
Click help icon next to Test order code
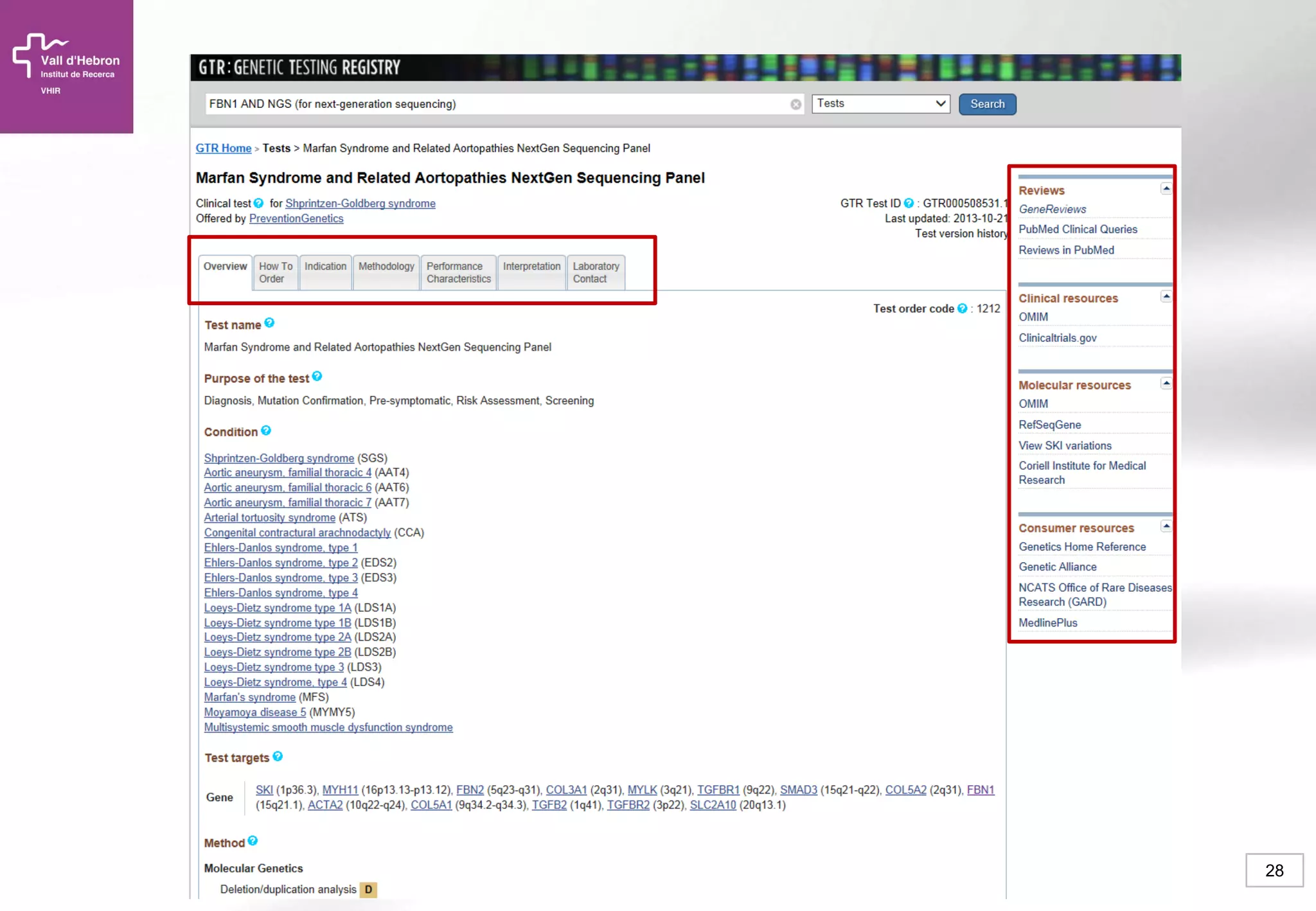(962, 308)
